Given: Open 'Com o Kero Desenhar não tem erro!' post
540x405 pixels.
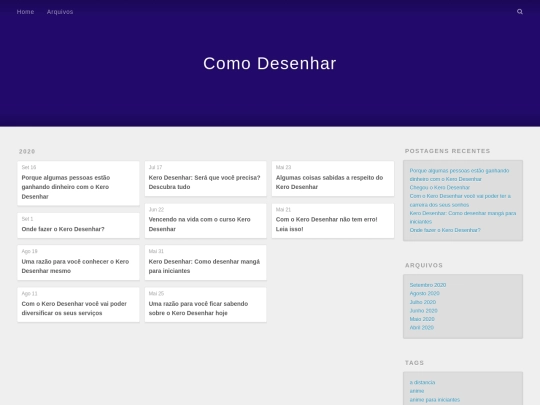Looking at the screenshot, I should click(333, 221).
